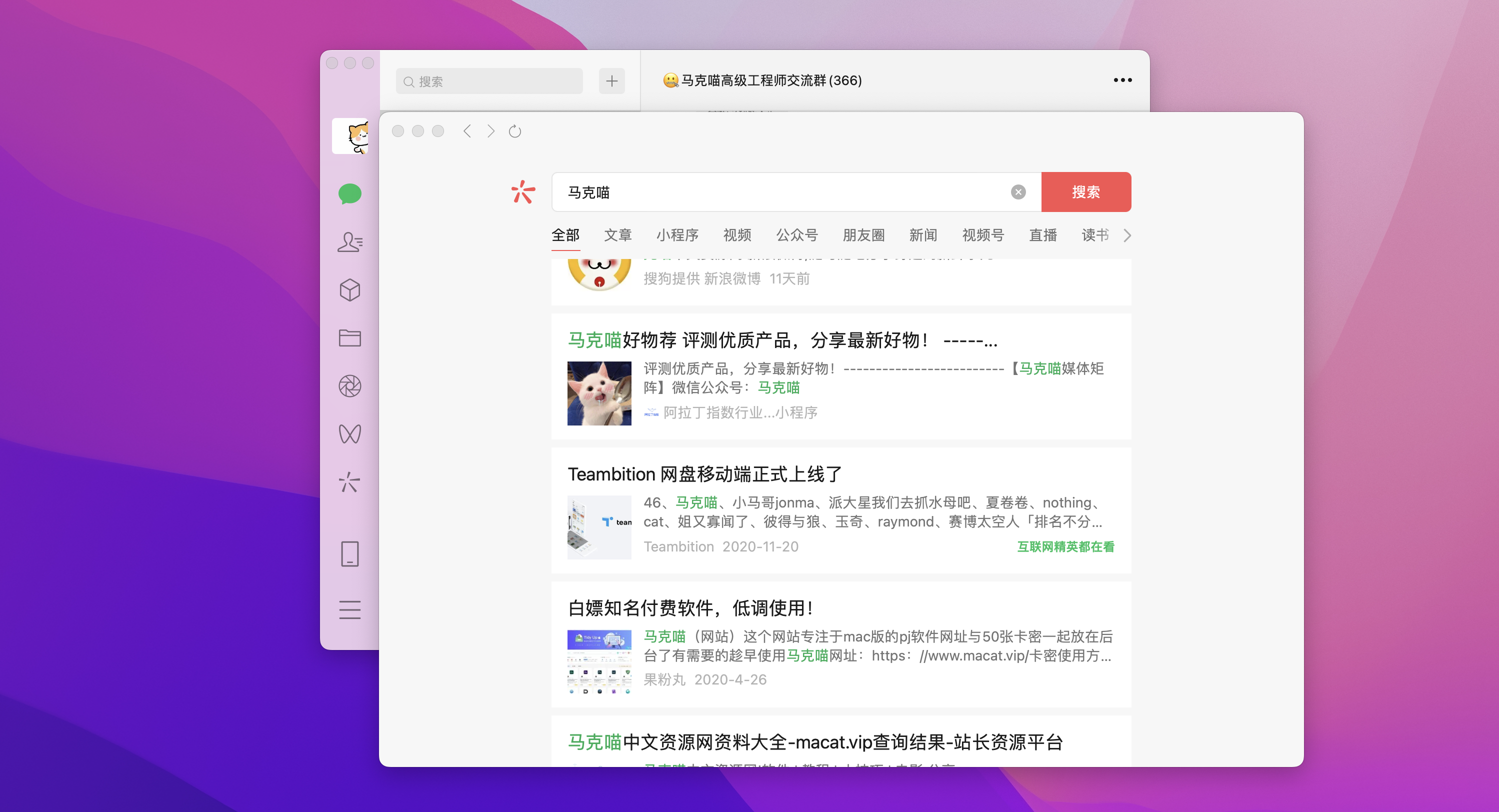Open the Contacts icon in the sidebar

tap(349, 241)
